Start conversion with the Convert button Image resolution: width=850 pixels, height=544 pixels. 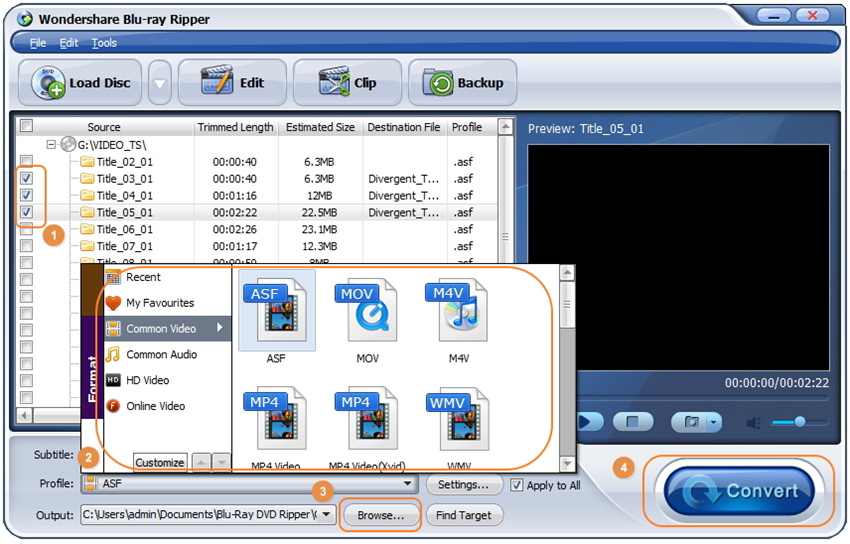pos(738,491)
